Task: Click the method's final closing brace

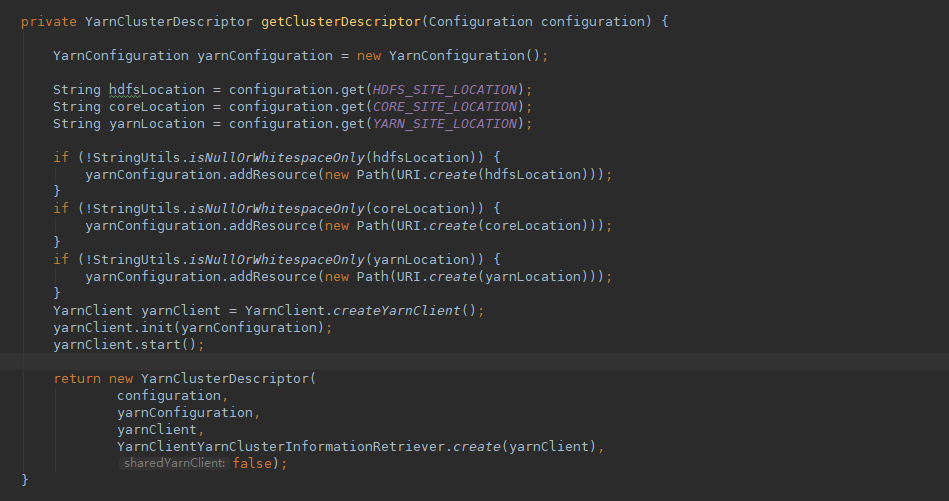Action: coord(25,480)
